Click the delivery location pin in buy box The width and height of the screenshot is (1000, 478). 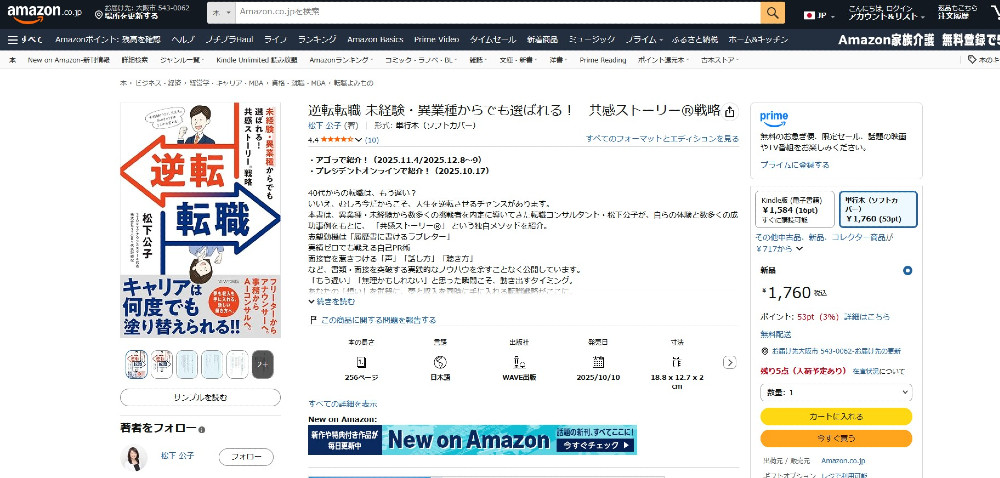(765, 351)
